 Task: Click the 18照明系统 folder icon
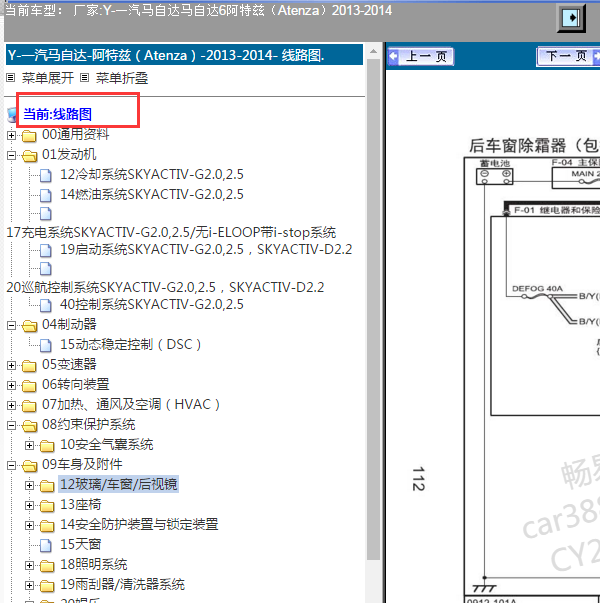point(47,565)
